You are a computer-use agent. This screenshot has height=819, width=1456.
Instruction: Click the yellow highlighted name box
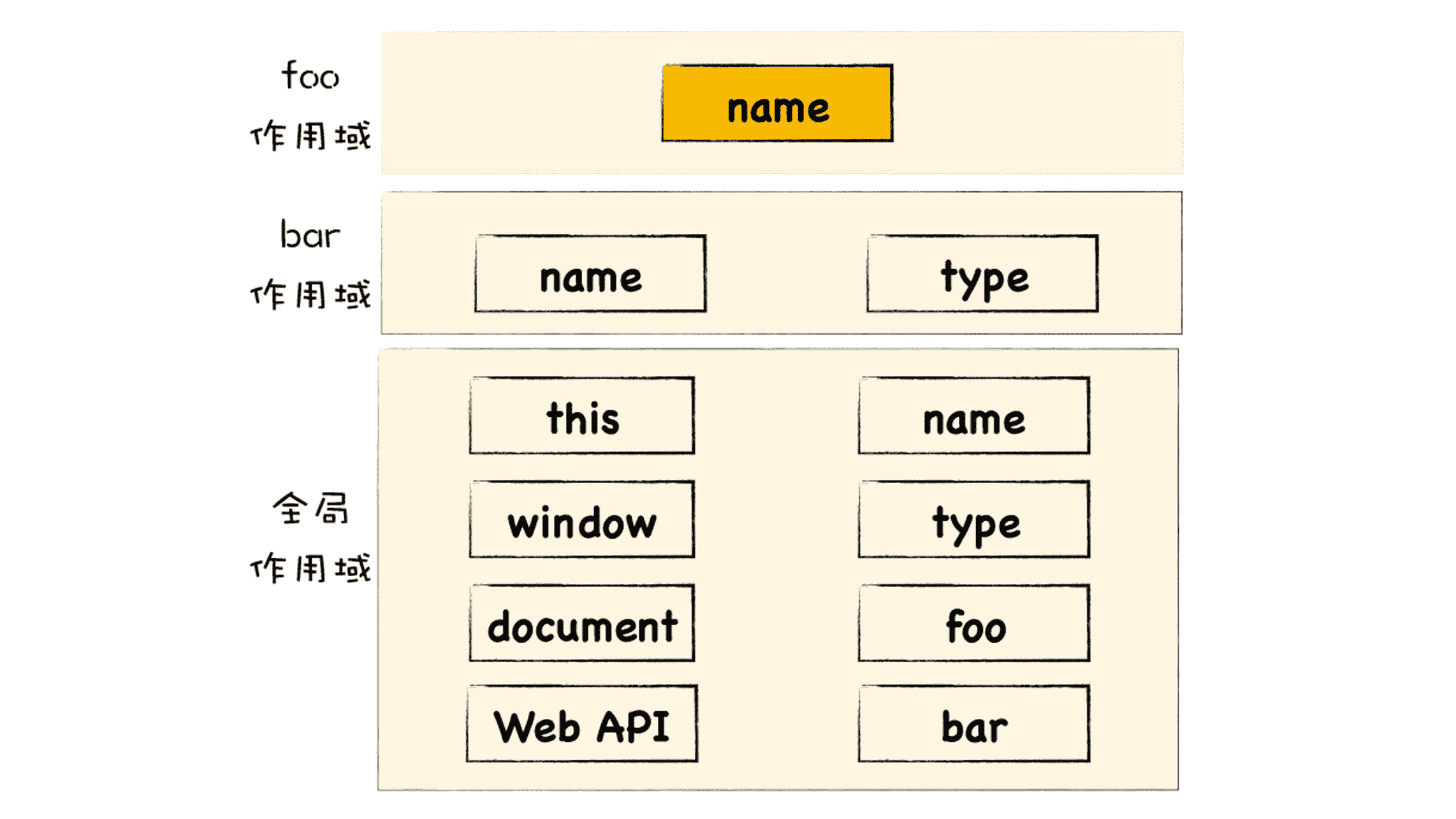(777, 103)
